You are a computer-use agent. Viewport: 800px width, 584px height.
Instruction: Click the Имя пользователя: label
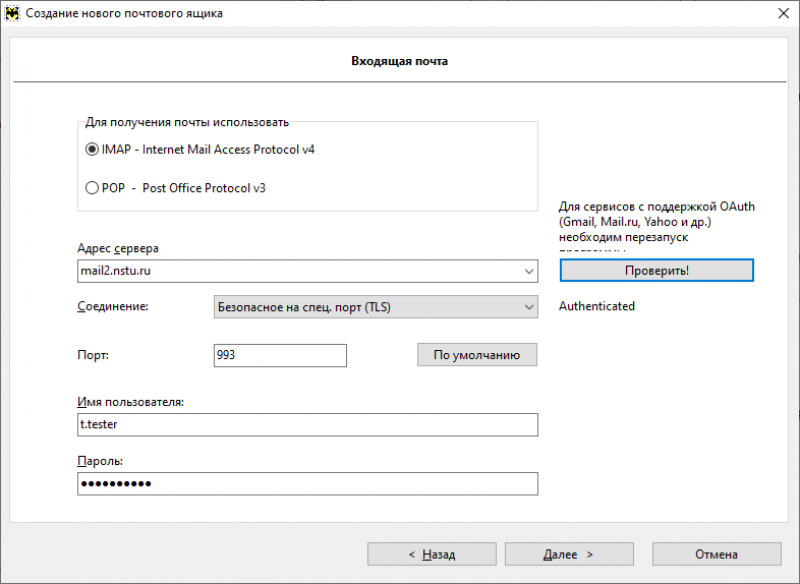(131, 402)
